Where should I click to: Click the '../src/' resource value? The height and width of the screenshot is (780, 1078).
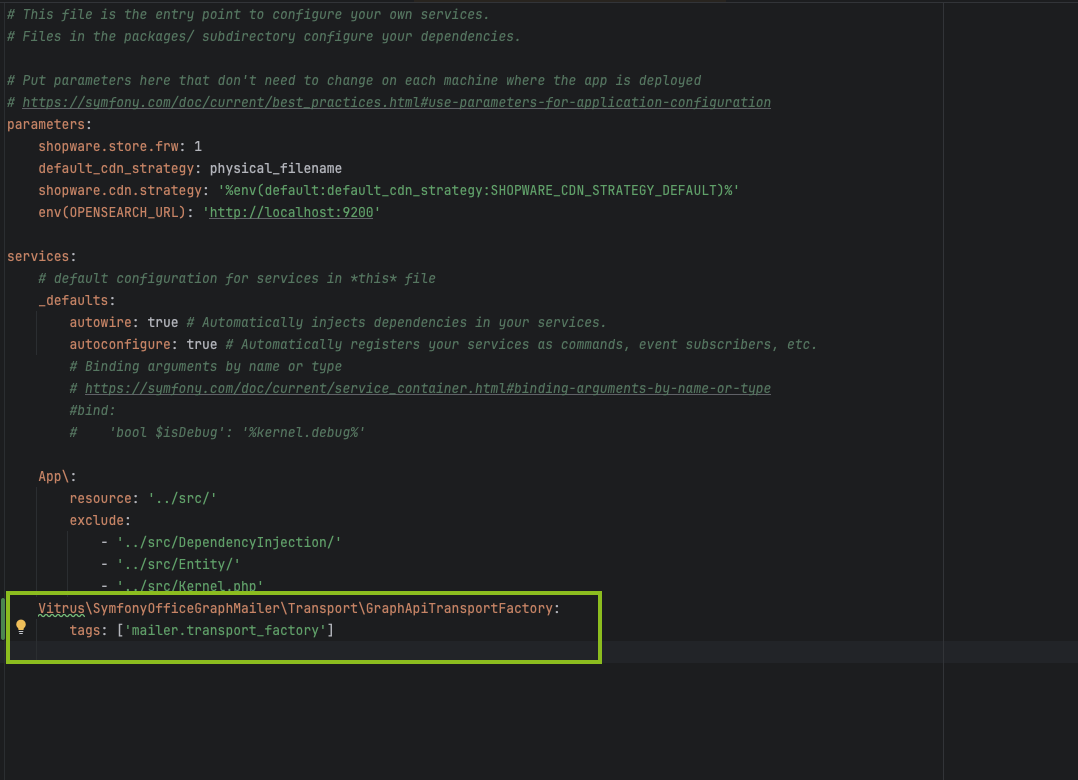(x=182, y=498)
